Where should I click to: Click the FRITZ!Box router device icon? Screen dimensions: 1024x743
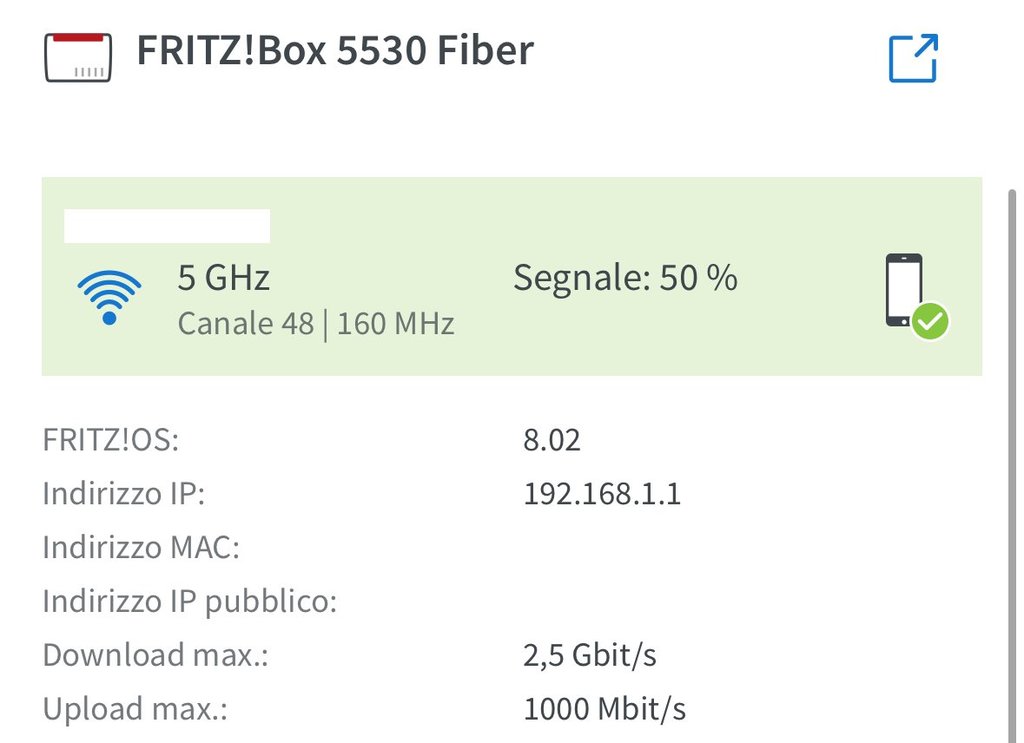[78, 57]
